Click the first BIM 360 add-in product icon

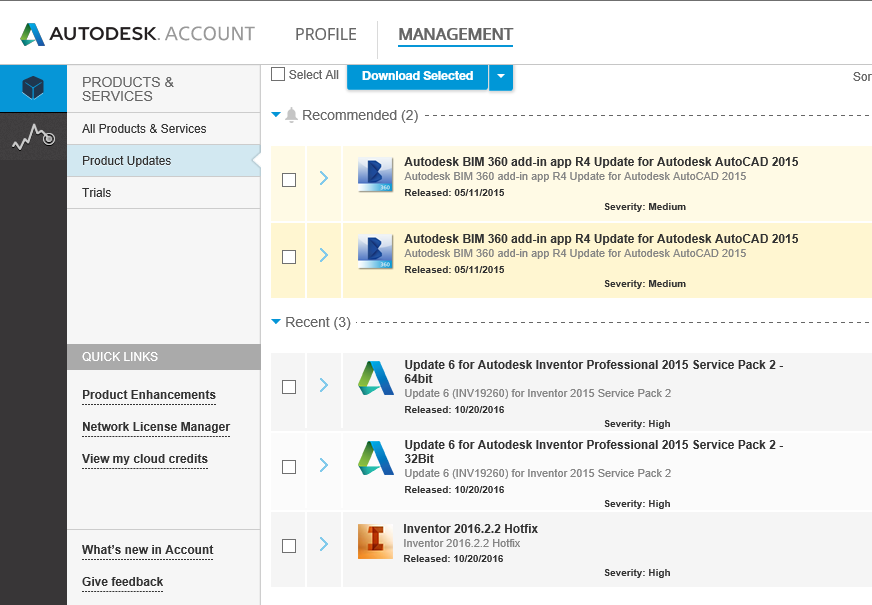[x=375, y=176]
